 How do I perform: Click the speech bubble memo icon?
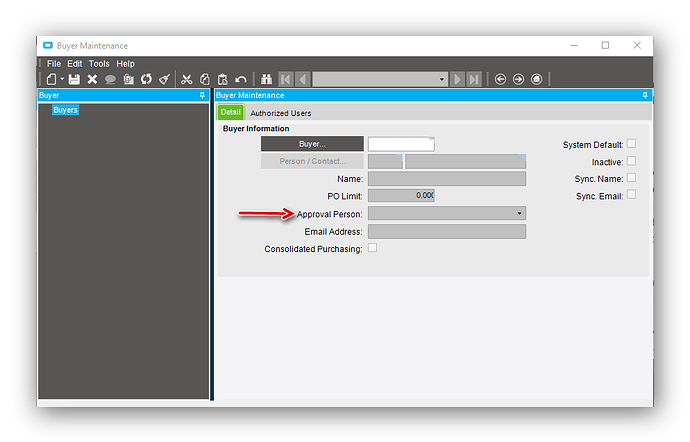pos(110,80)
